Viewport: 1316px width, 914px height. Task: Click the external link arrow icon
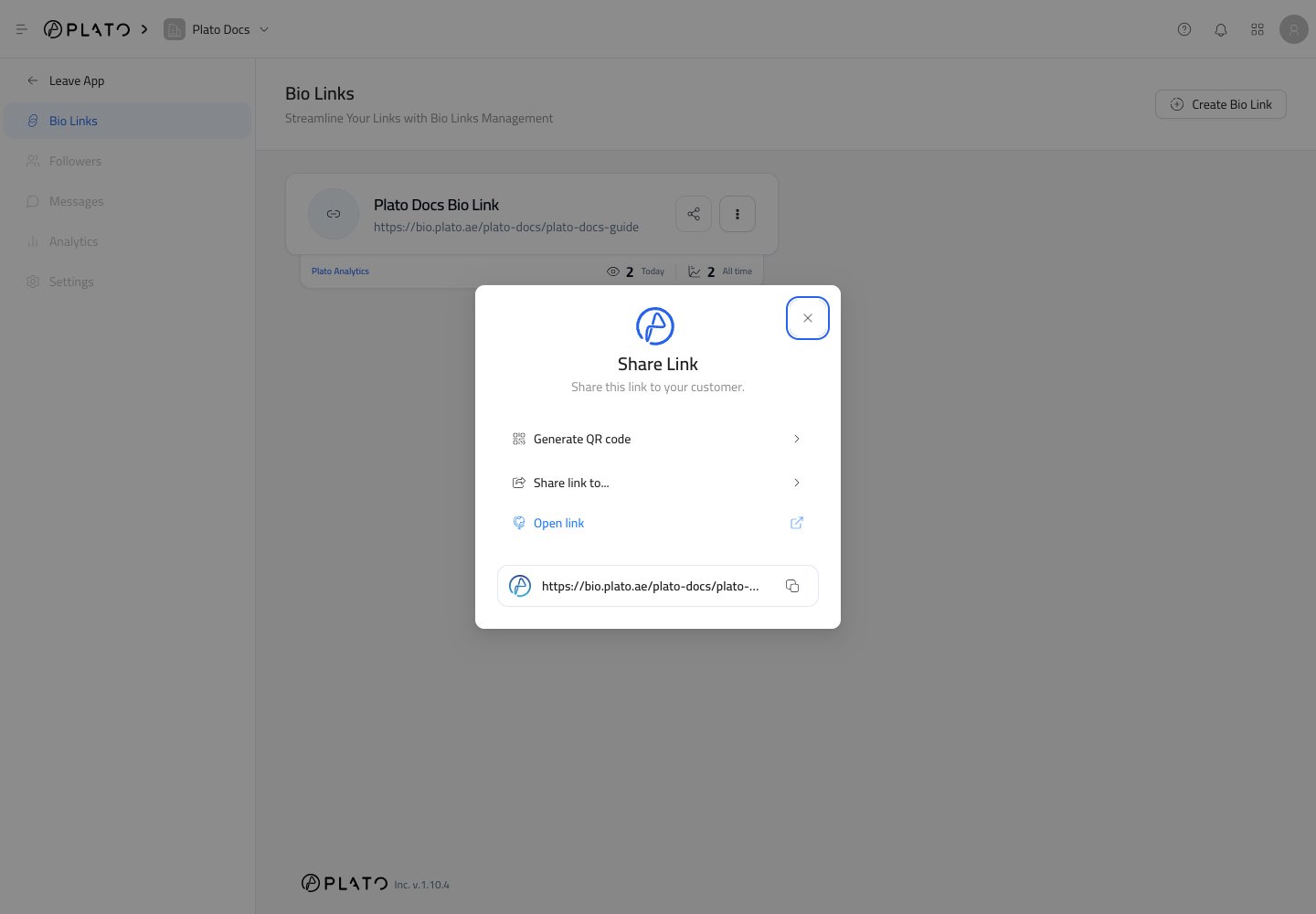(x=797, y=523)
